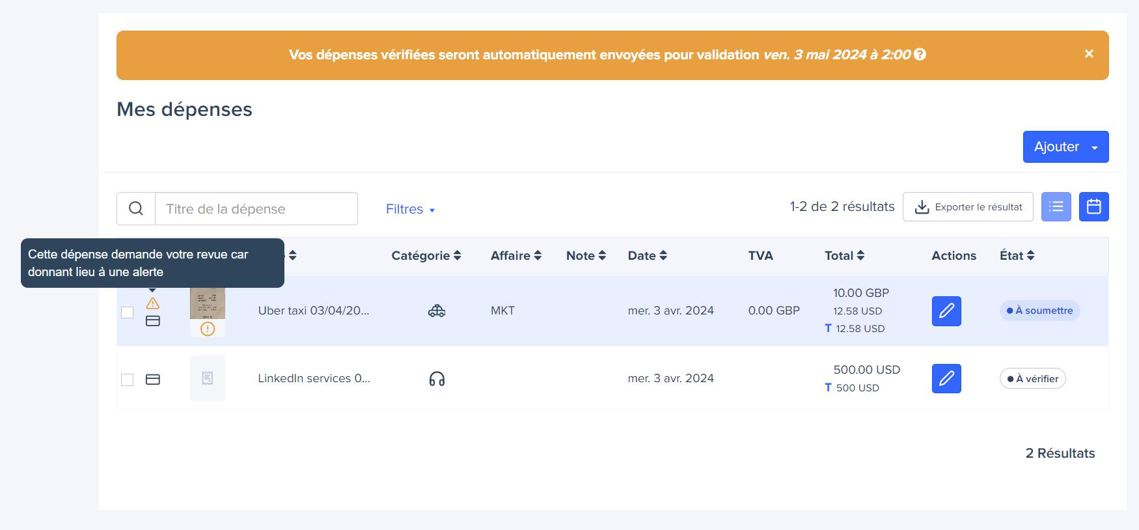
Task: Click the taxi category icon
Action: (x=437, y=311)
